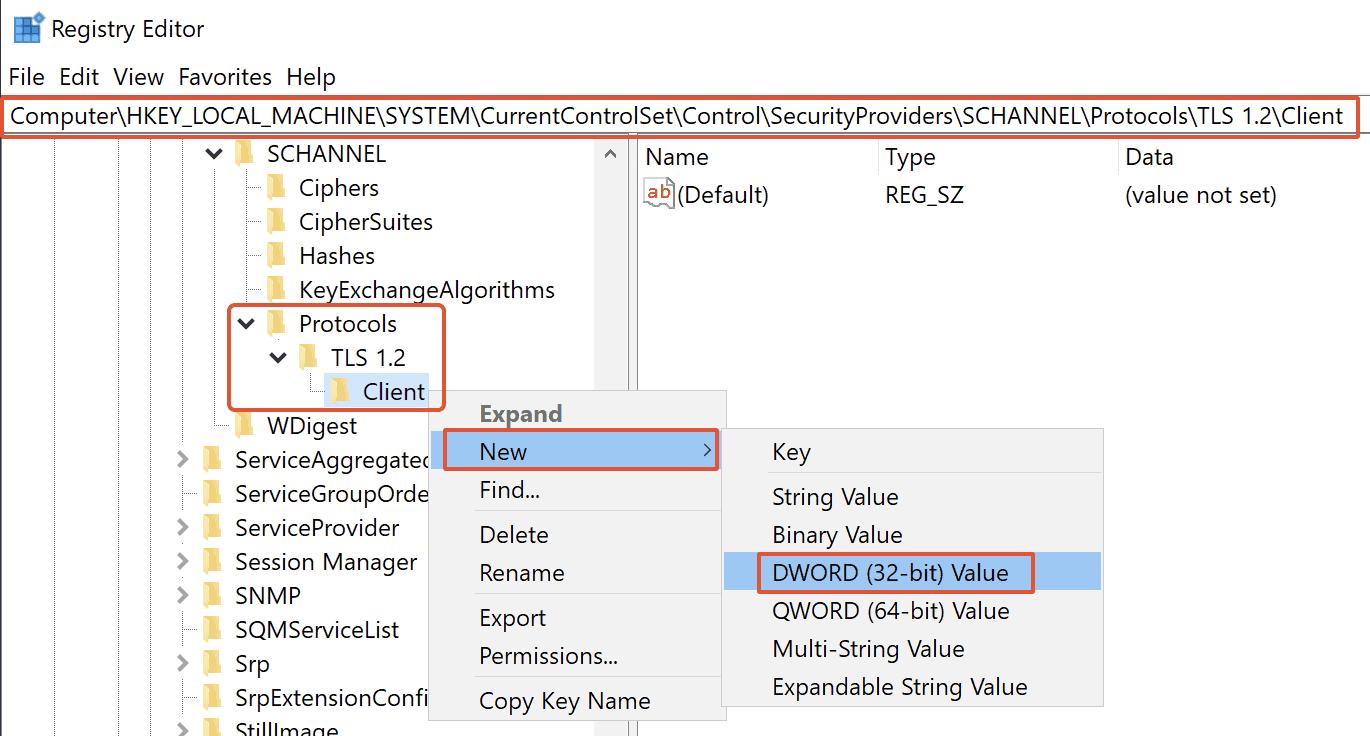Click the WDigest folder icon
The image size is (1370, 736).
pyautogui.click(x=245, y=426)
